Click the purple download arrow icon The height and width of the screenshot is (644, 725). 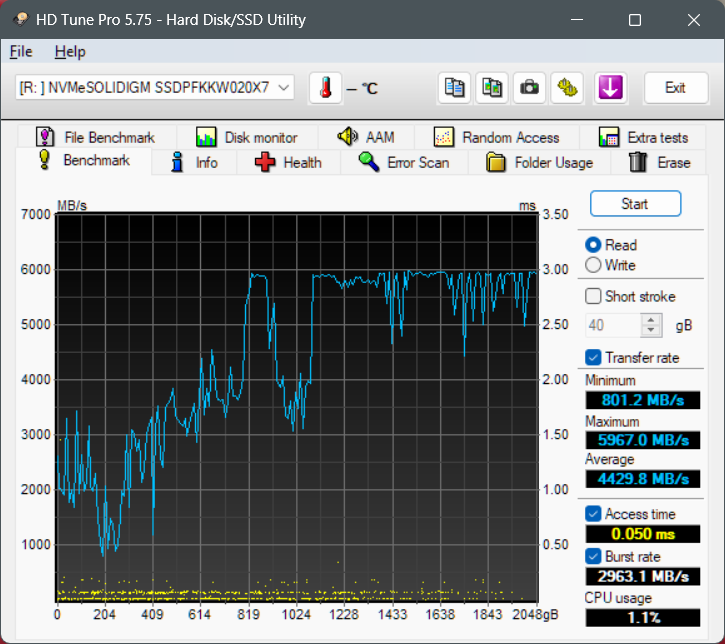[610, 88]
